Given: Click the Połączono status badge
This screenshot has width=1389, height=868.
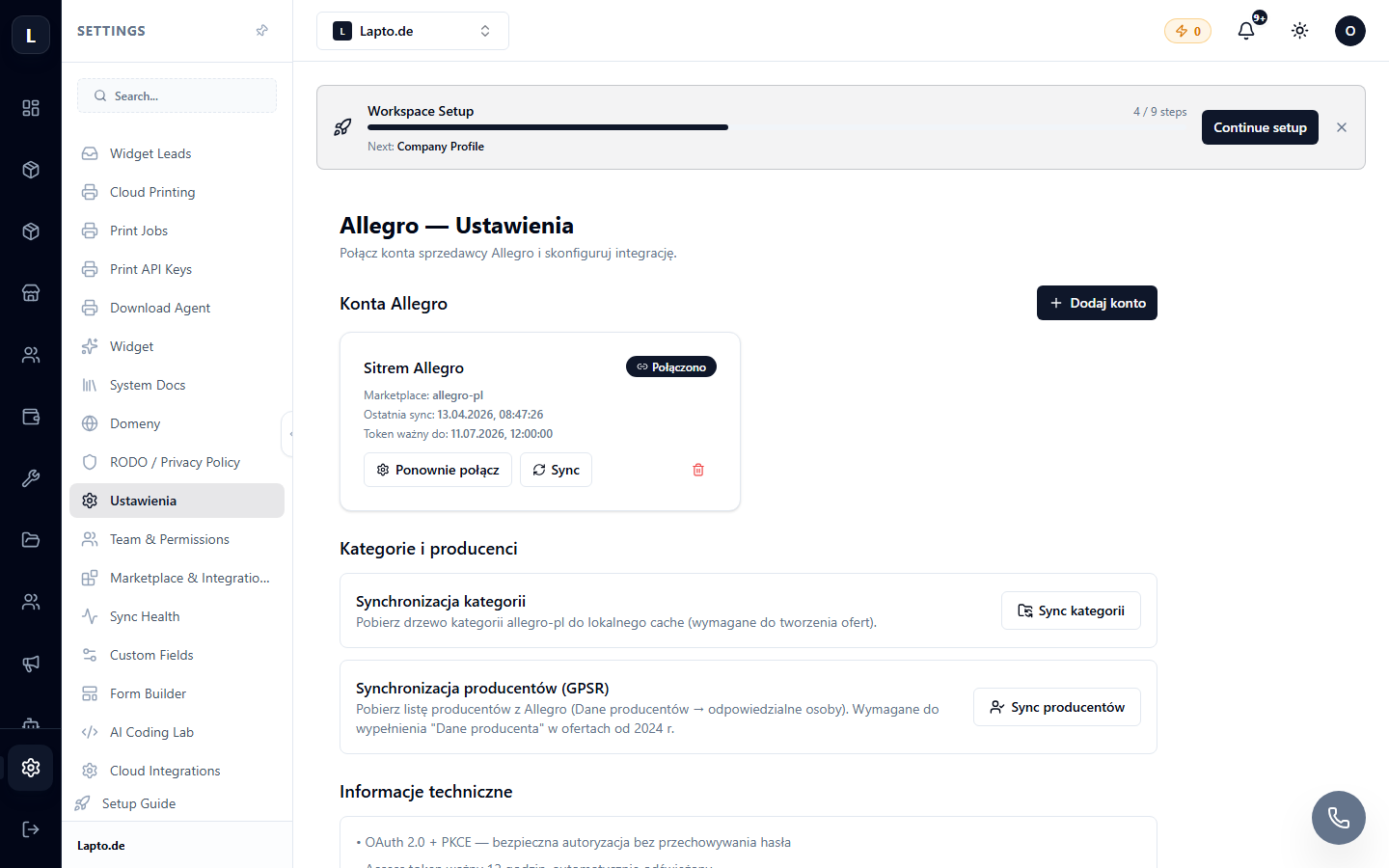Looking at the screenshot, I should click(671, 366).
